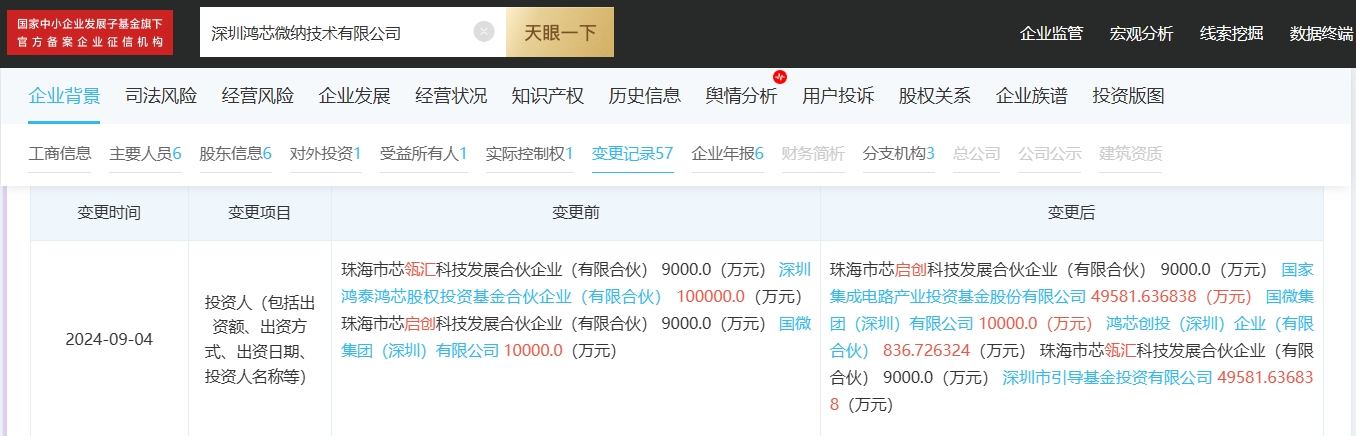This screenshot has height=436, width=1356.
Task: Select the 企业年报 sub-tab
Action: [727, 153]
